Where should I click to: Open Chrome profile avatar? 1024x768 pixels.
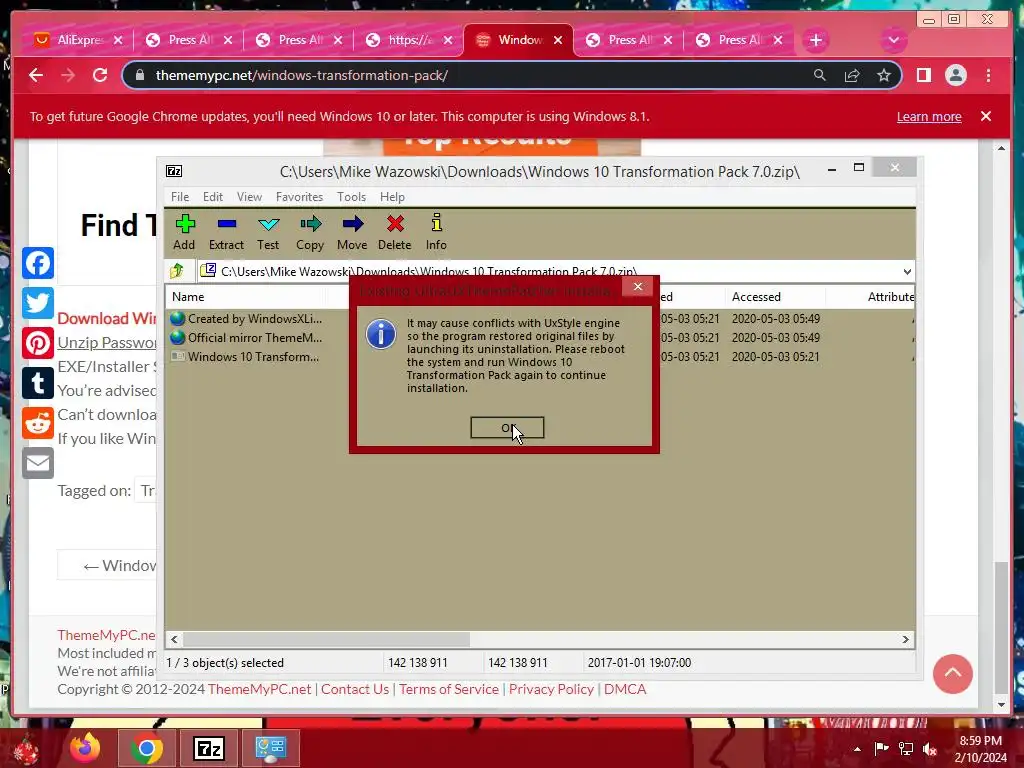(x=955, y=75)
